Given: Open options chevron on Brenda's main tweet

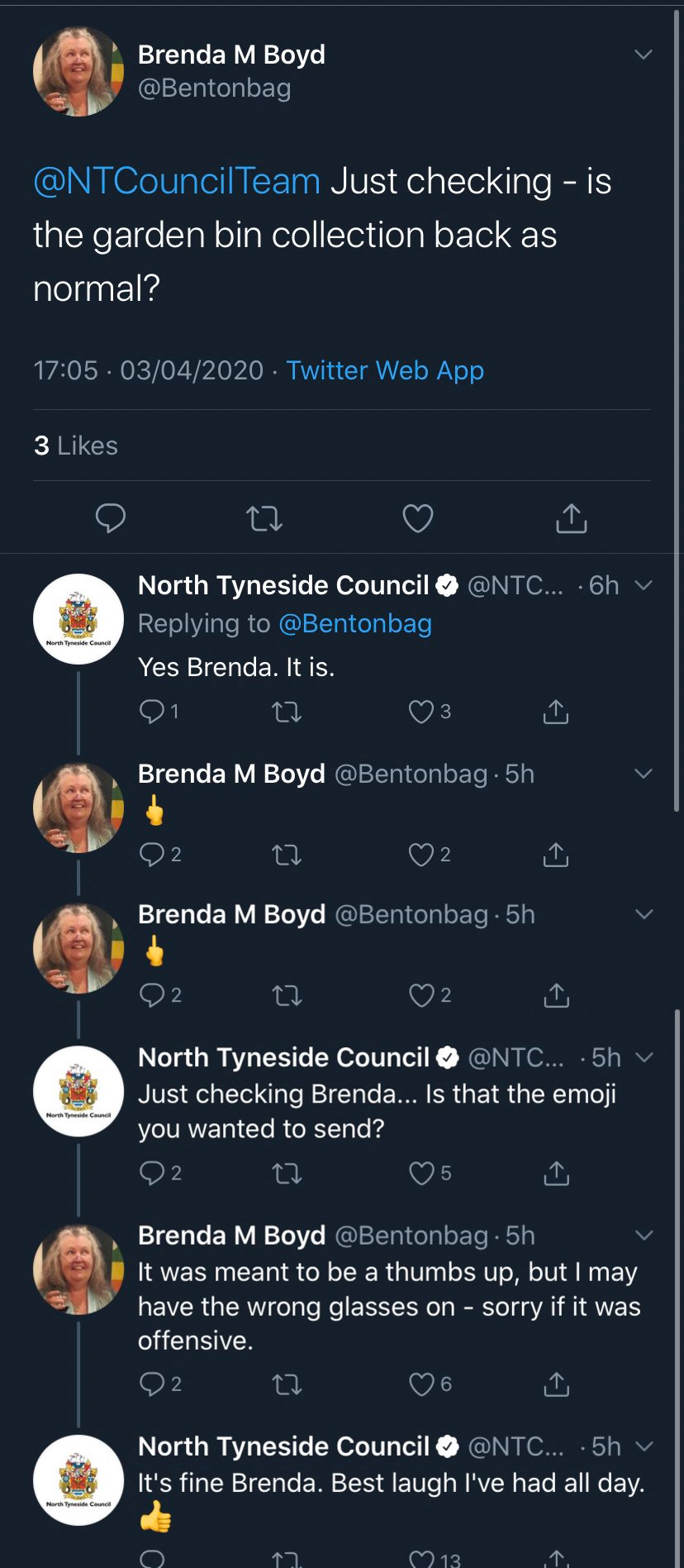Looking at the screenshot, I should [643, 55].
